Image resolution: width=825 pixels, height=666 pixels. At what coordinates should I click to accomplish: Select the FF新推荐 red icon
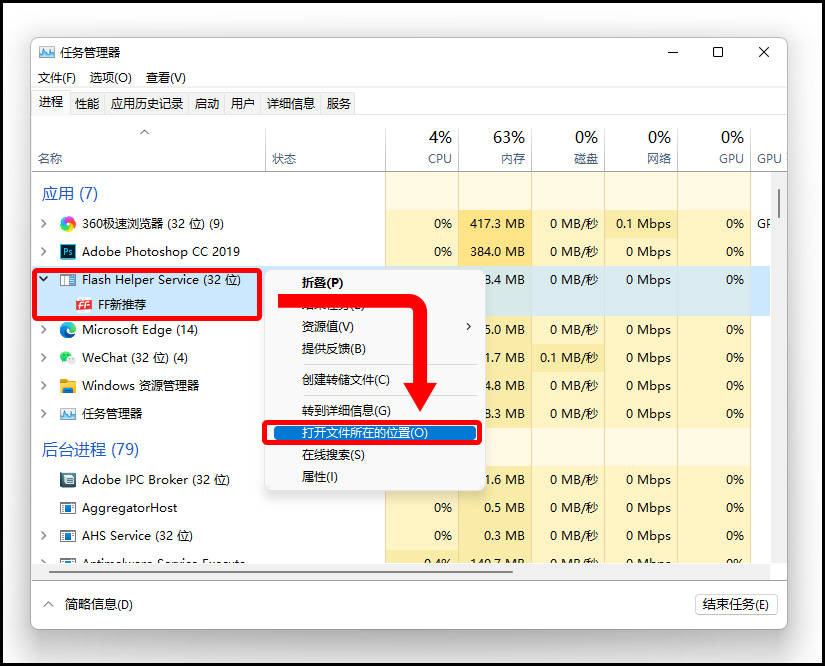[x=84, y=305]
